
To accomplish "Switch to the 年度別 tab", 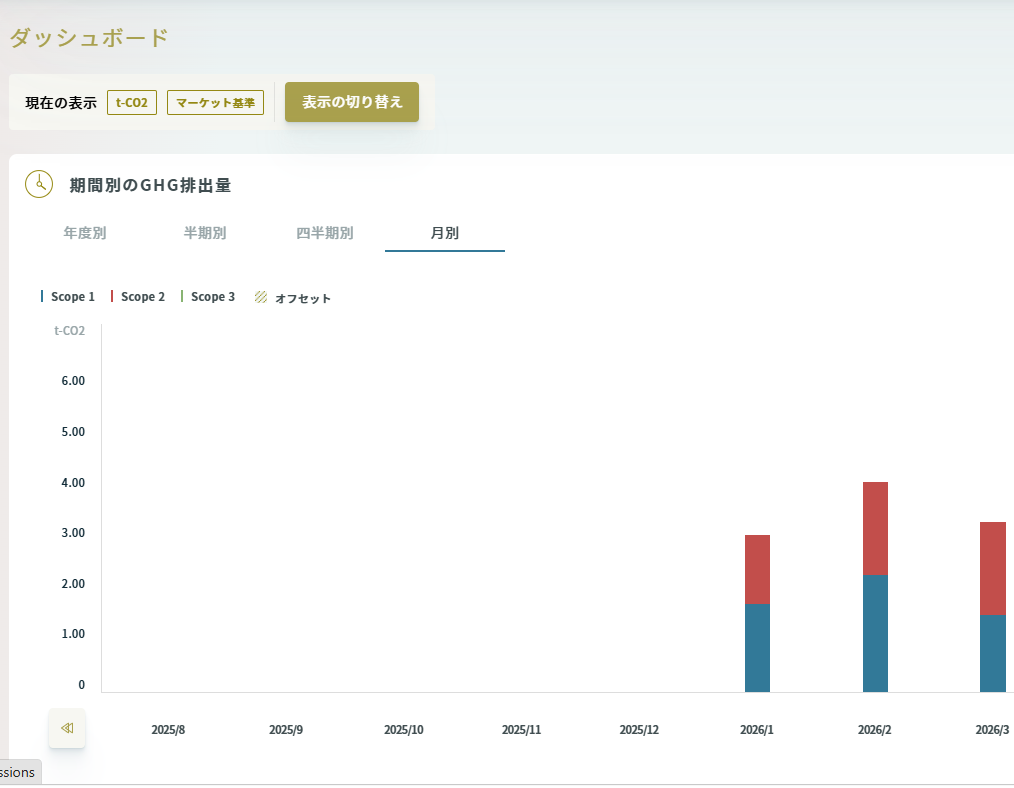I will point(85,233).
